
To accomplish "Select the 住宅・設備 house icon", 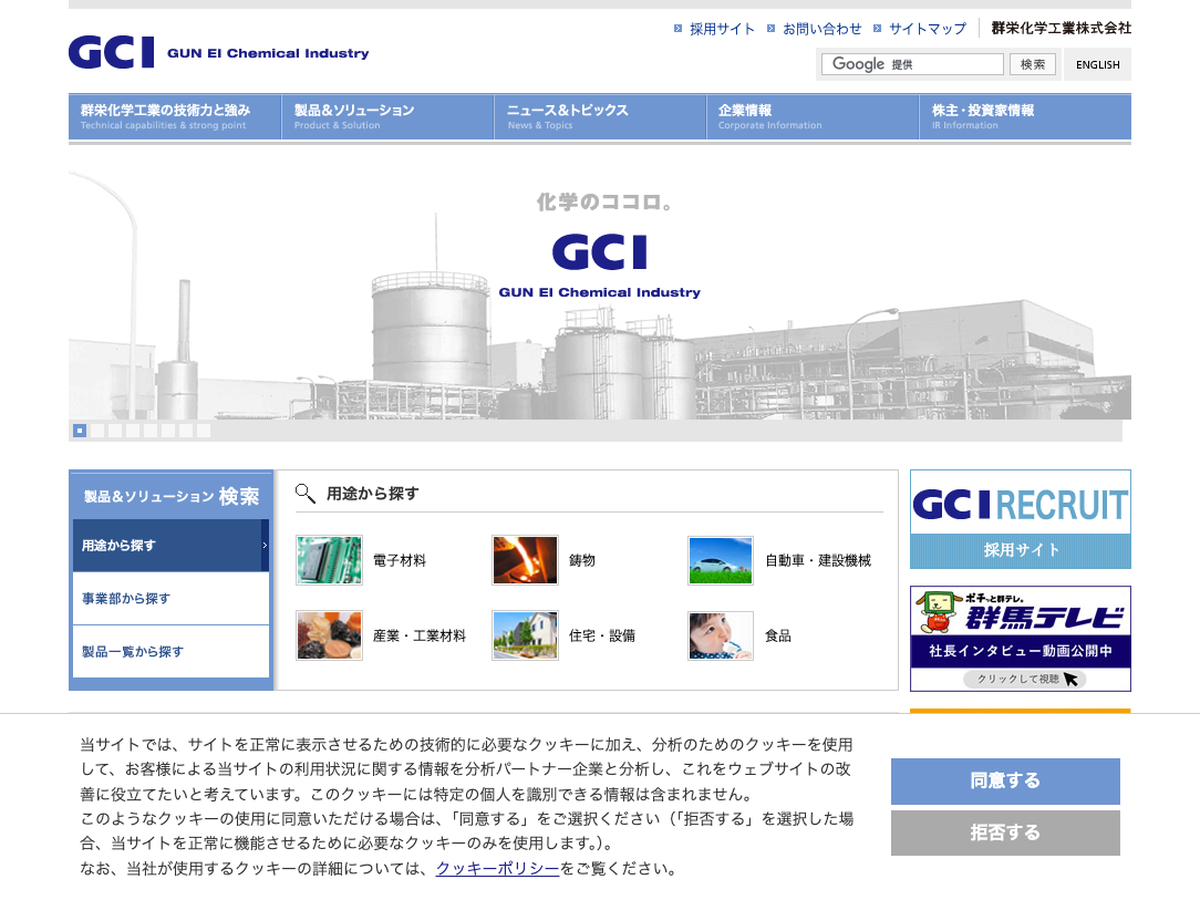I will (525, 635).
